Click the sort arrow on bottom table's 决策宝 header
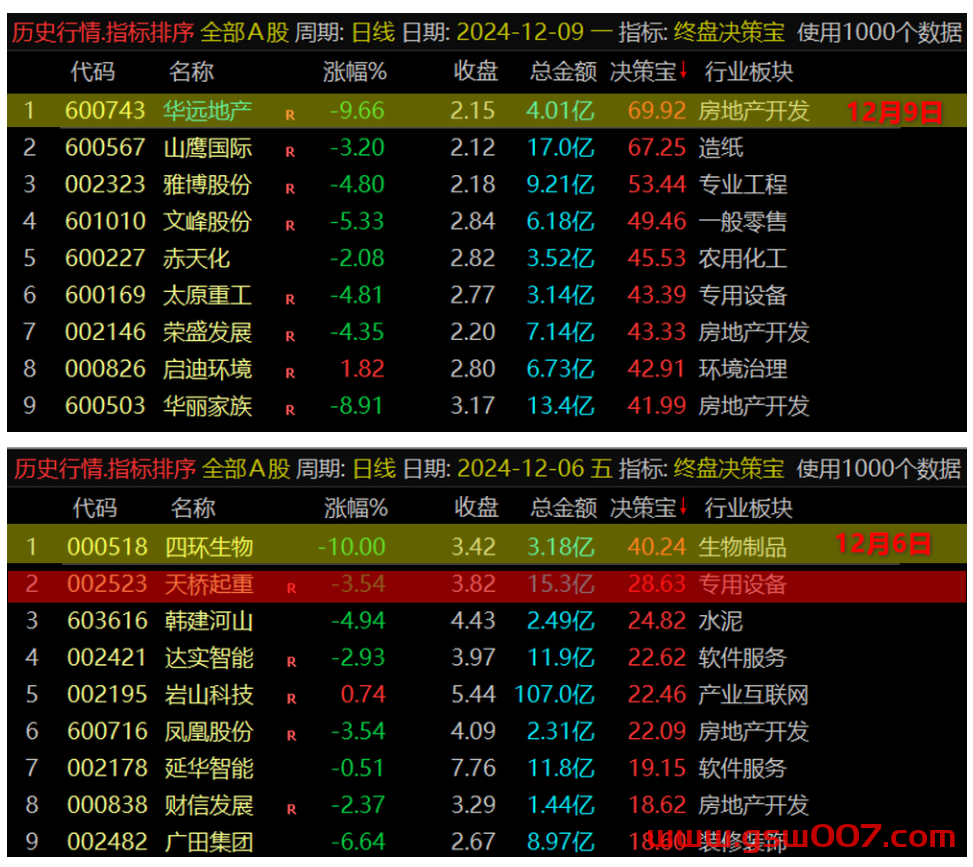 [683, 507]
